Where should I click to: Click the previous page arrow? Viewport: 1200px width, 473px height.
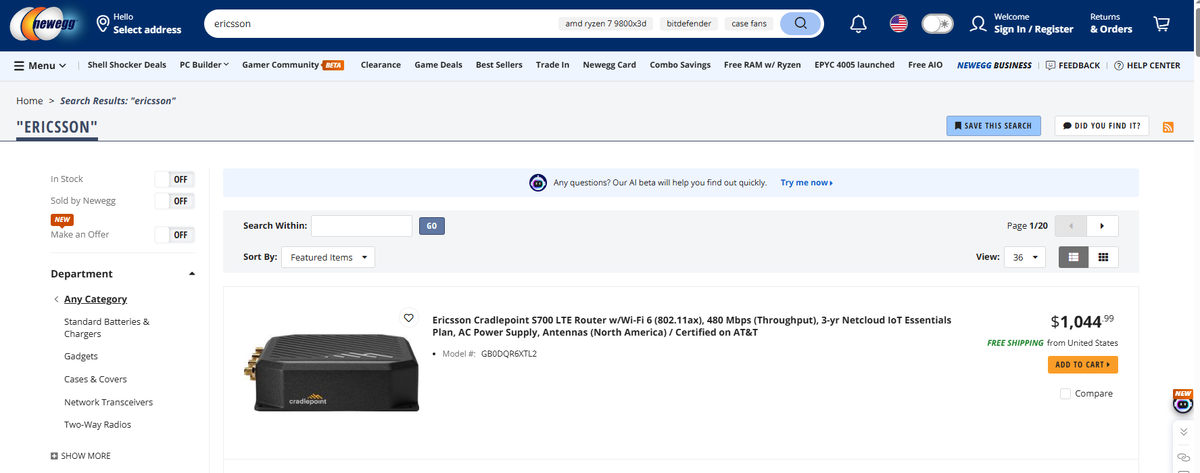[1071, 225]
